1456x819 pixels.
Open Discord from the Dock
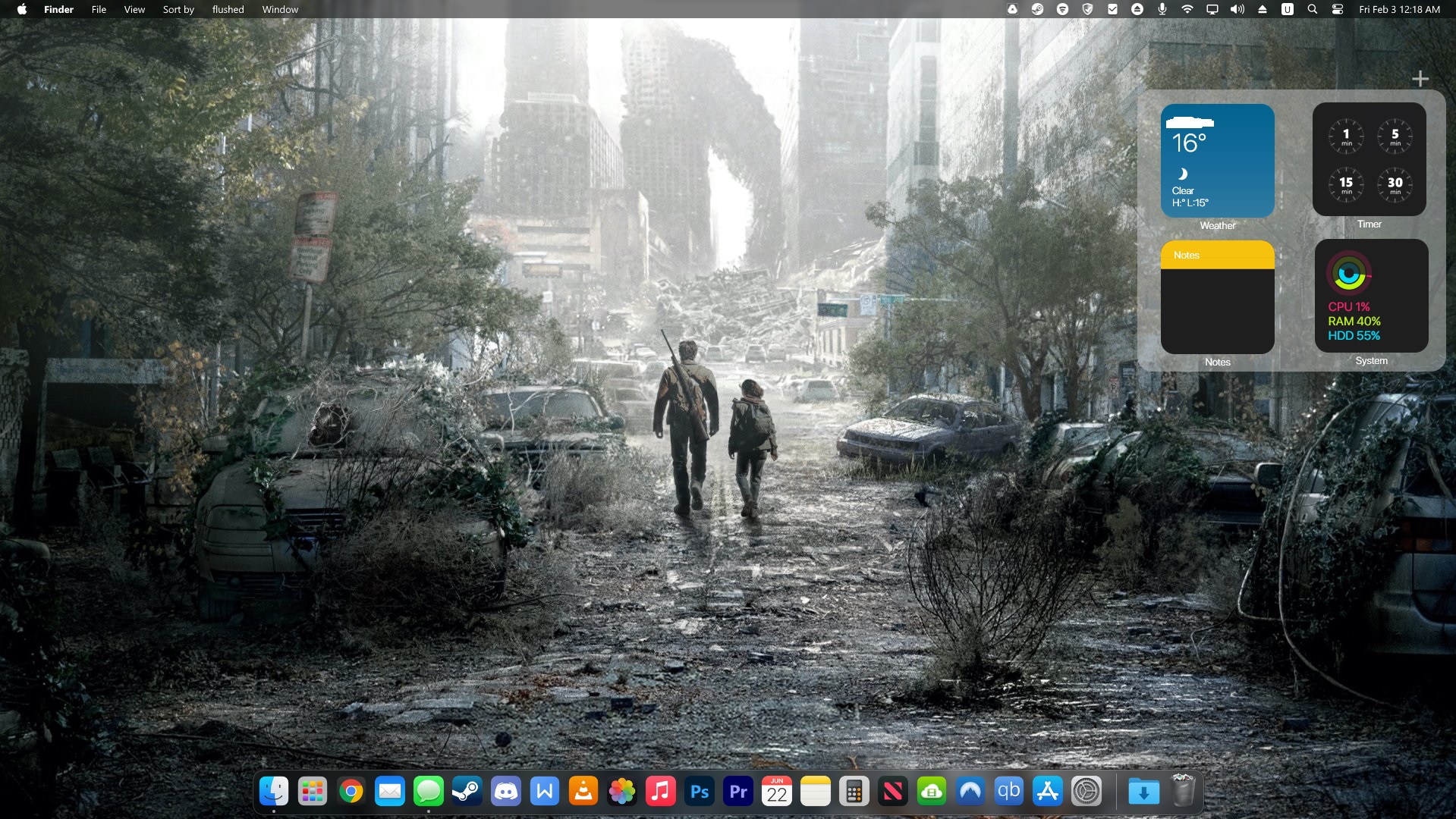coord(506,792)
